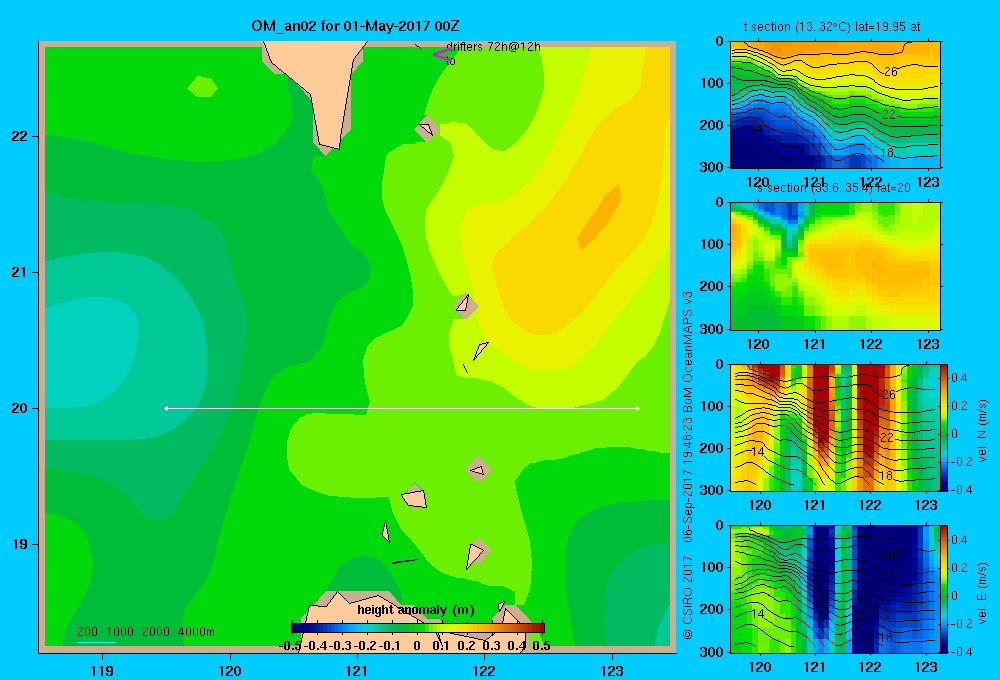The width and height of the screenshot is (1000, 680).
Task: Click the "26" contour label in the temperature section
Action: (891, 71)
